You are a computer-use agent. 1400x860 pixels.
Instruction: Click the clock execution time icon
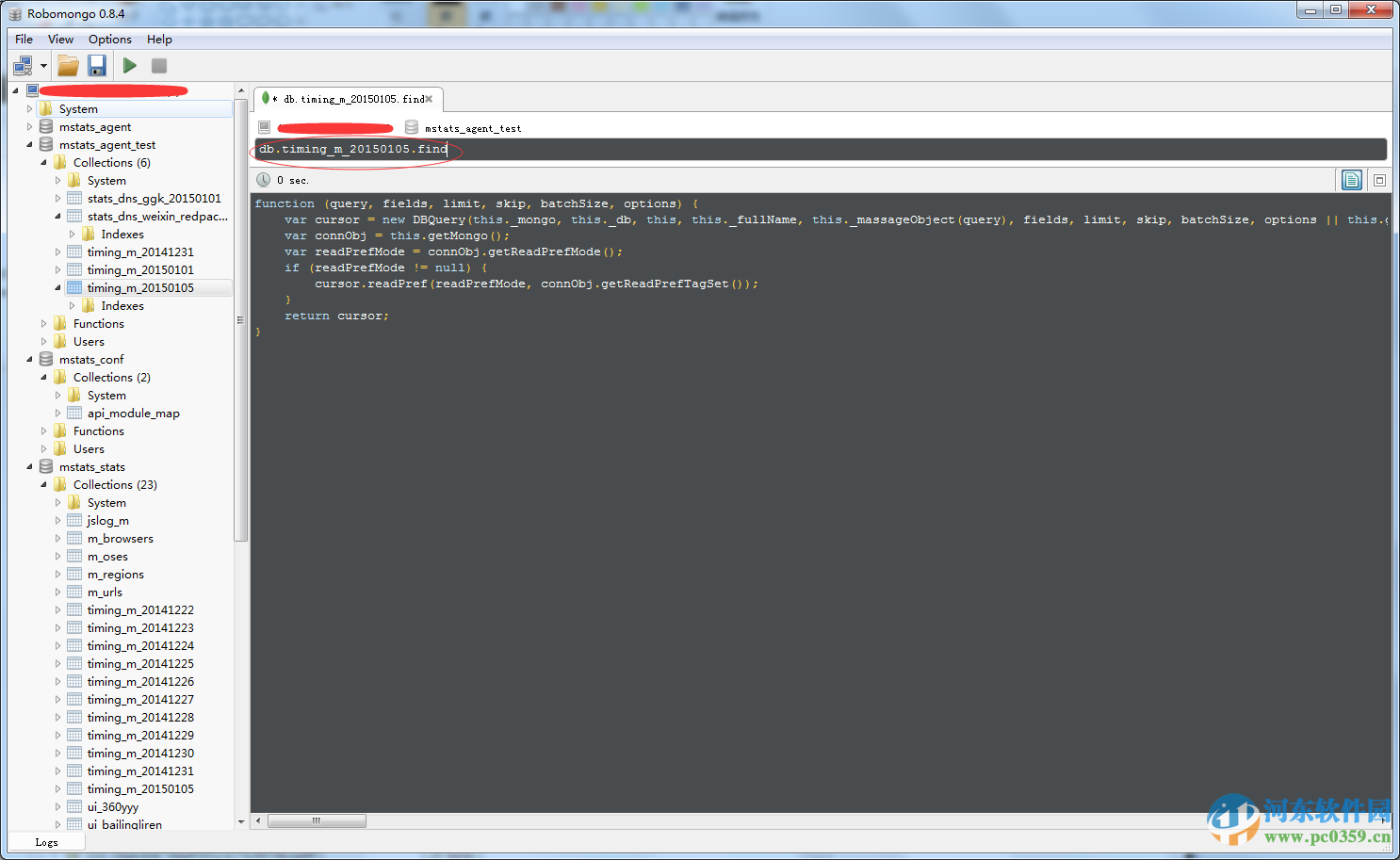[264, 180]
